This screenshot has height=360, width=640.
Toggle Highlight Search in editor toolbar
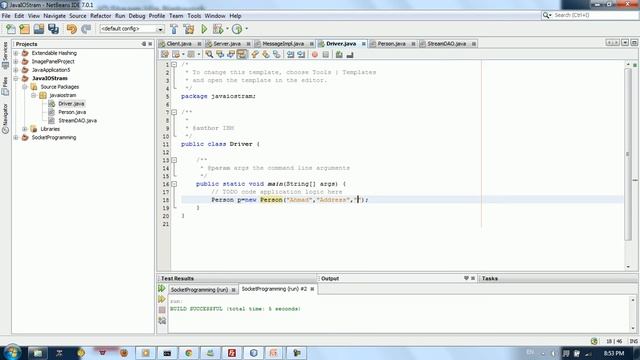click(x=242, y=54)
